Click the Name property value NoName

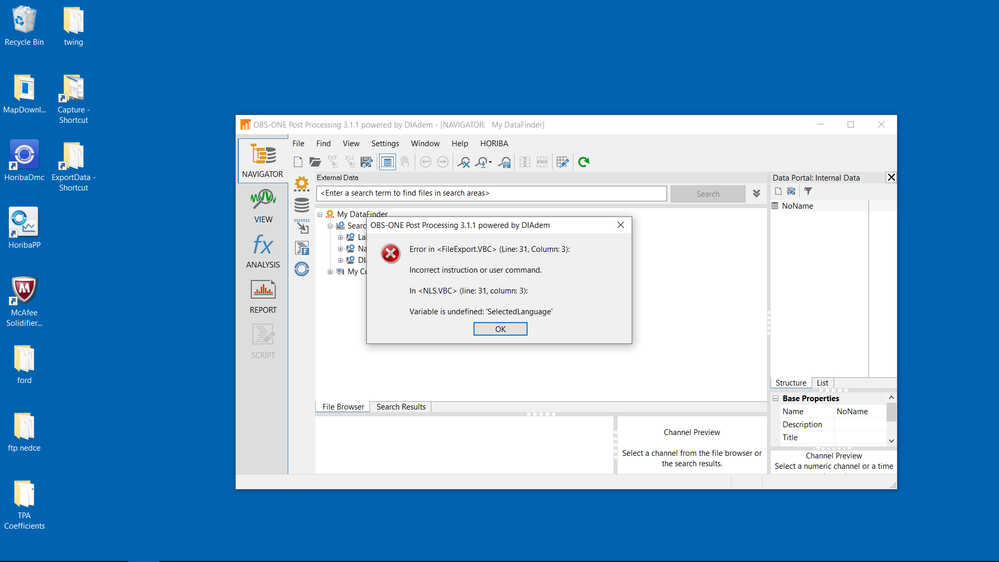point(852,412)
